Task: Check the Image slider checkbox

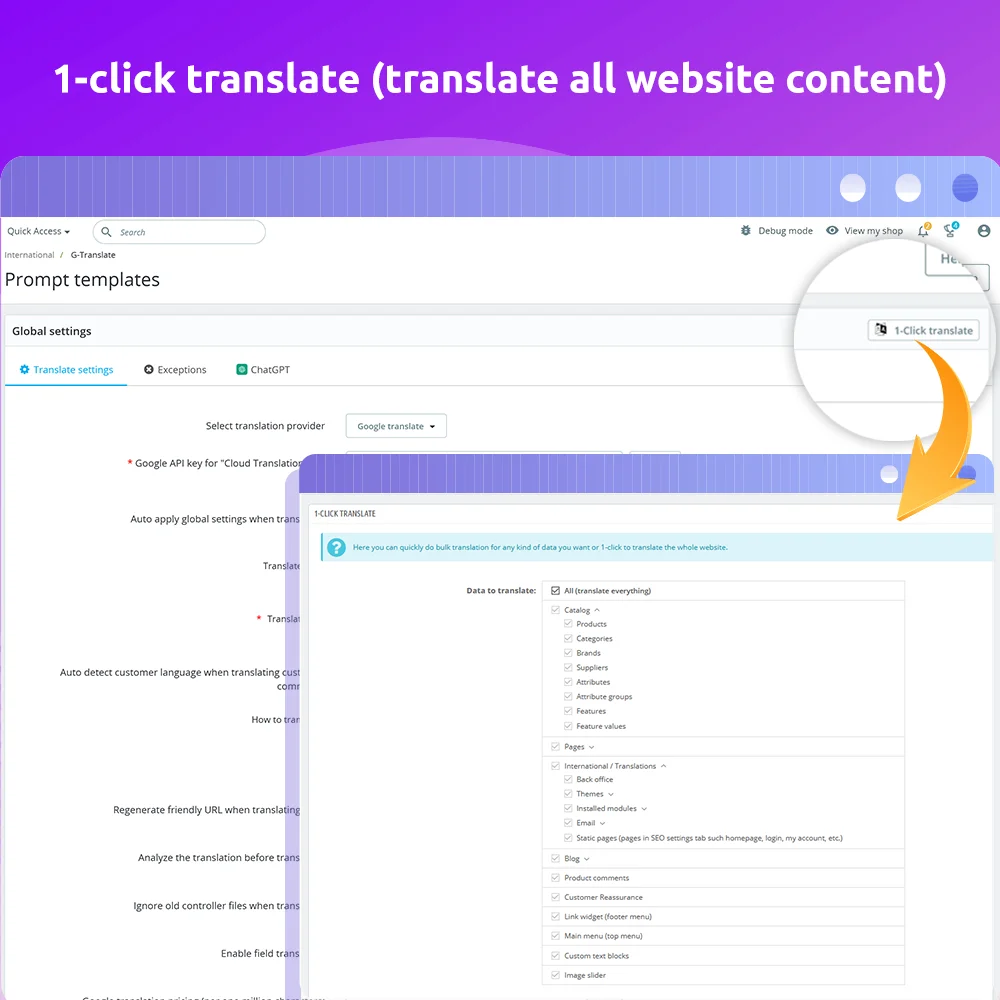Action: pyautogui.click(x=553, y=975)
